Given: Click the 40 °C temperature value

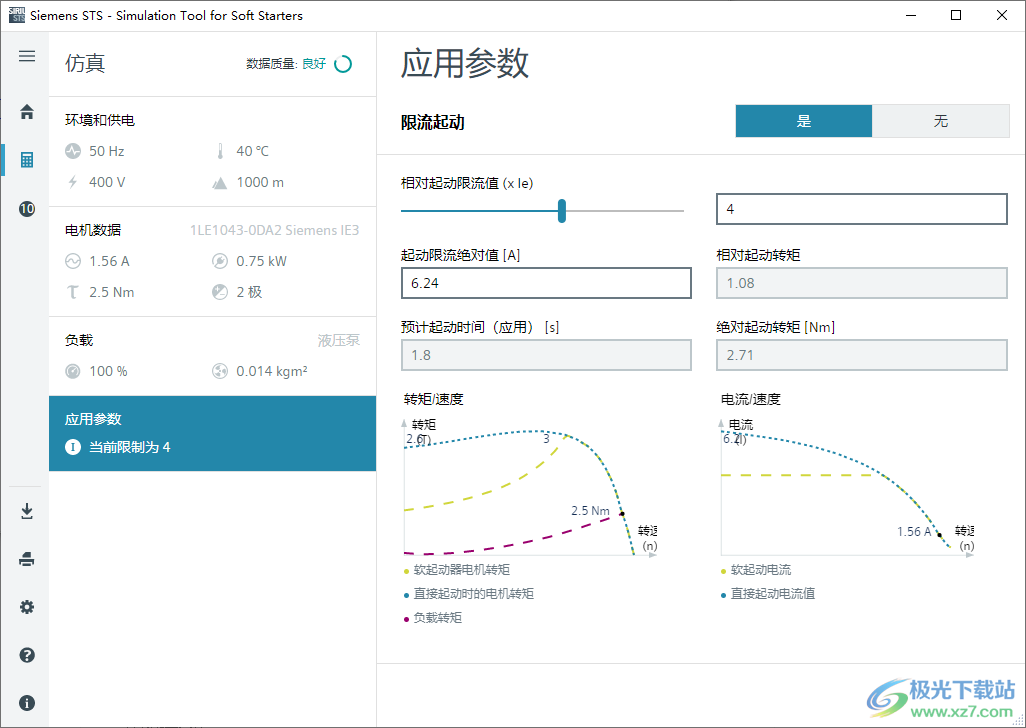Looking at the screenshot, I should (x=253, y=151).
